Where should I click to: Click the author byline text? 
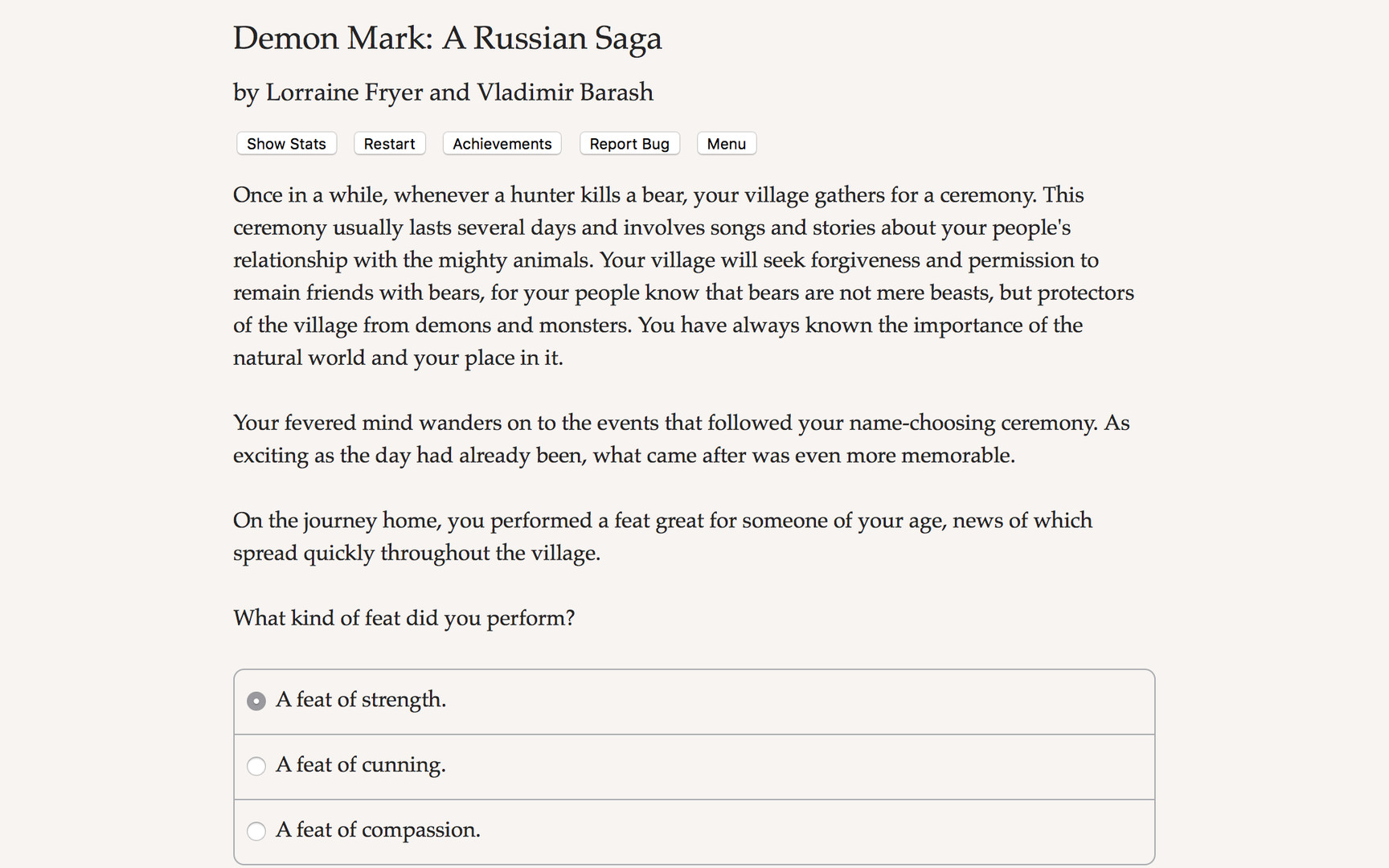443,92
